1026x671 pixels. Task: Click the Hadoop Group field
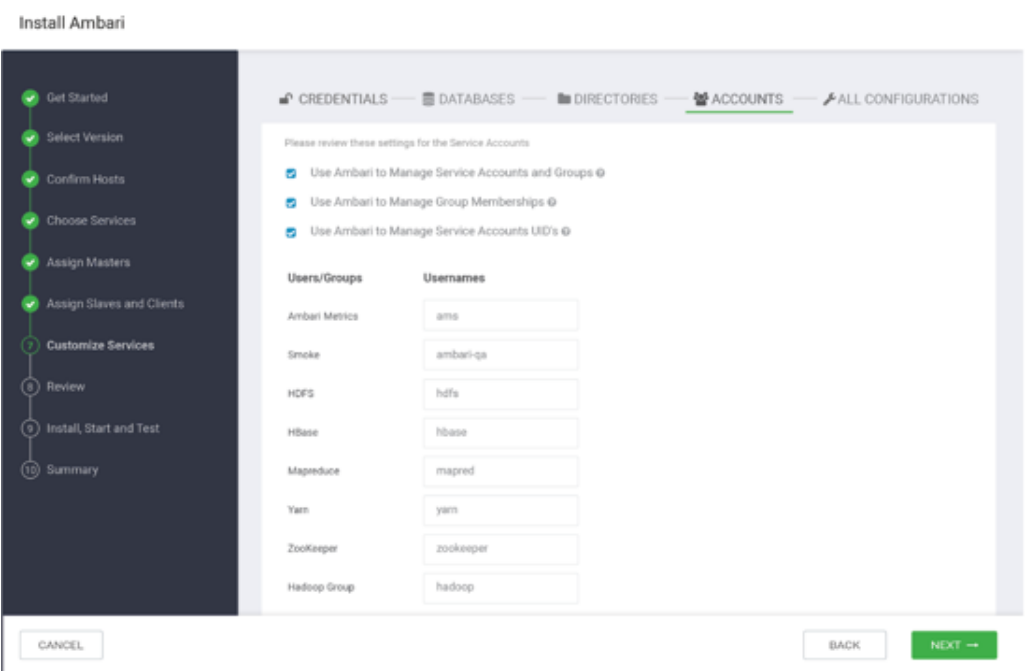501,587
